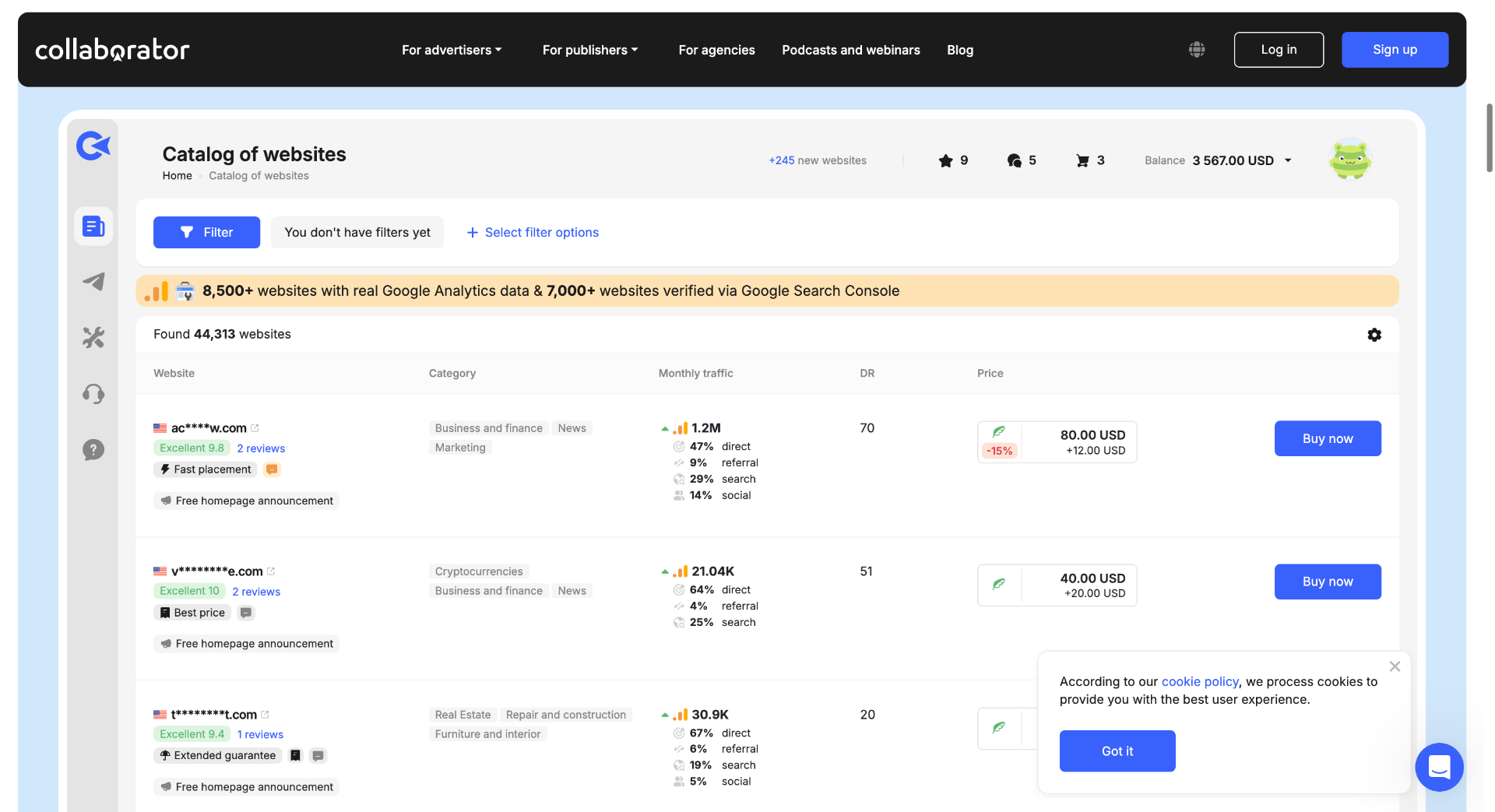Click the DR column header
This screenshot has width=1495, height=812.
tap(867, 373)
